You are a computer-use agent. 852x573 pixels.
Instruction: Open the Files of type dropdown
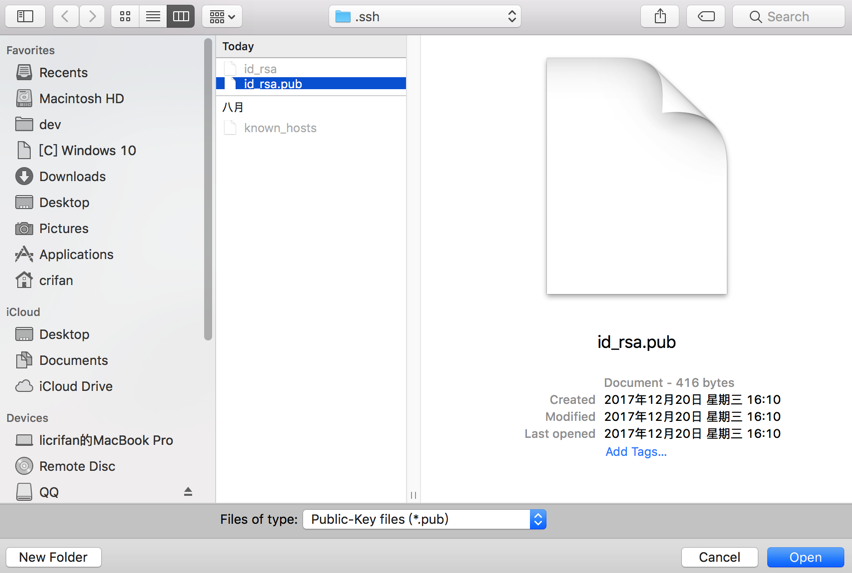424,519
